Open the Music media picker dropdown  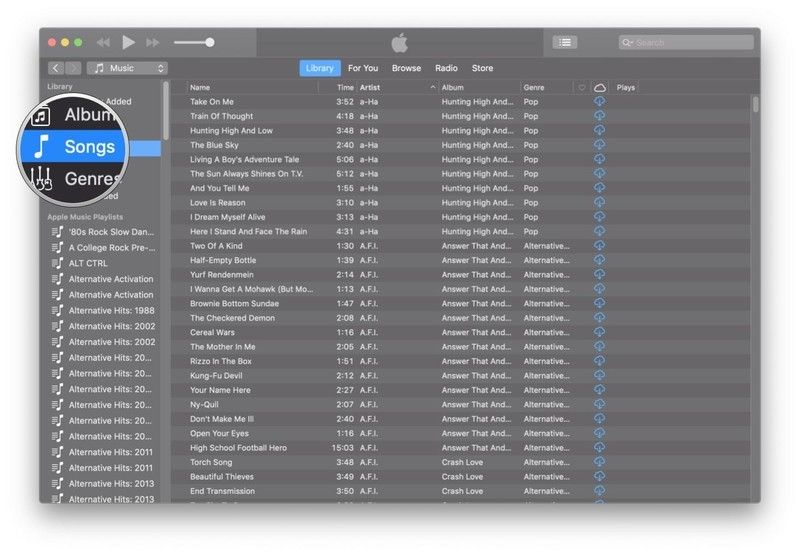pos(127,68)
